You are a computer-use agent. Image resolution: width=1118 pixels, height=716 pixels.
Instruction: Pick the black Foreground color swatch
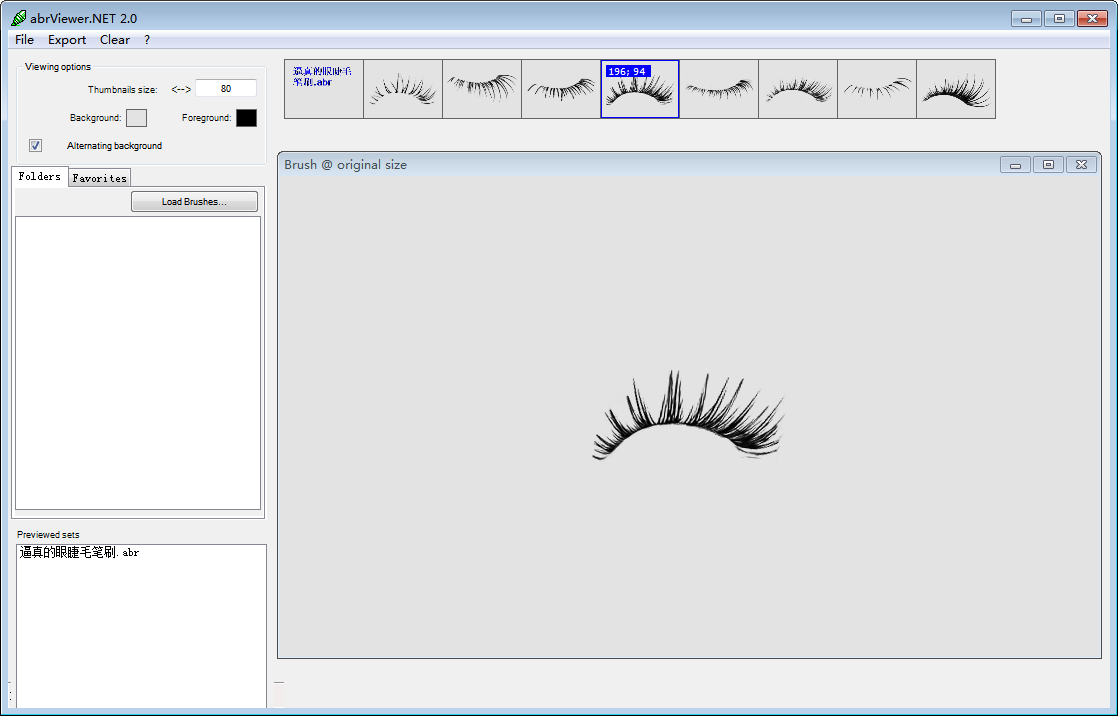point(246,118)
